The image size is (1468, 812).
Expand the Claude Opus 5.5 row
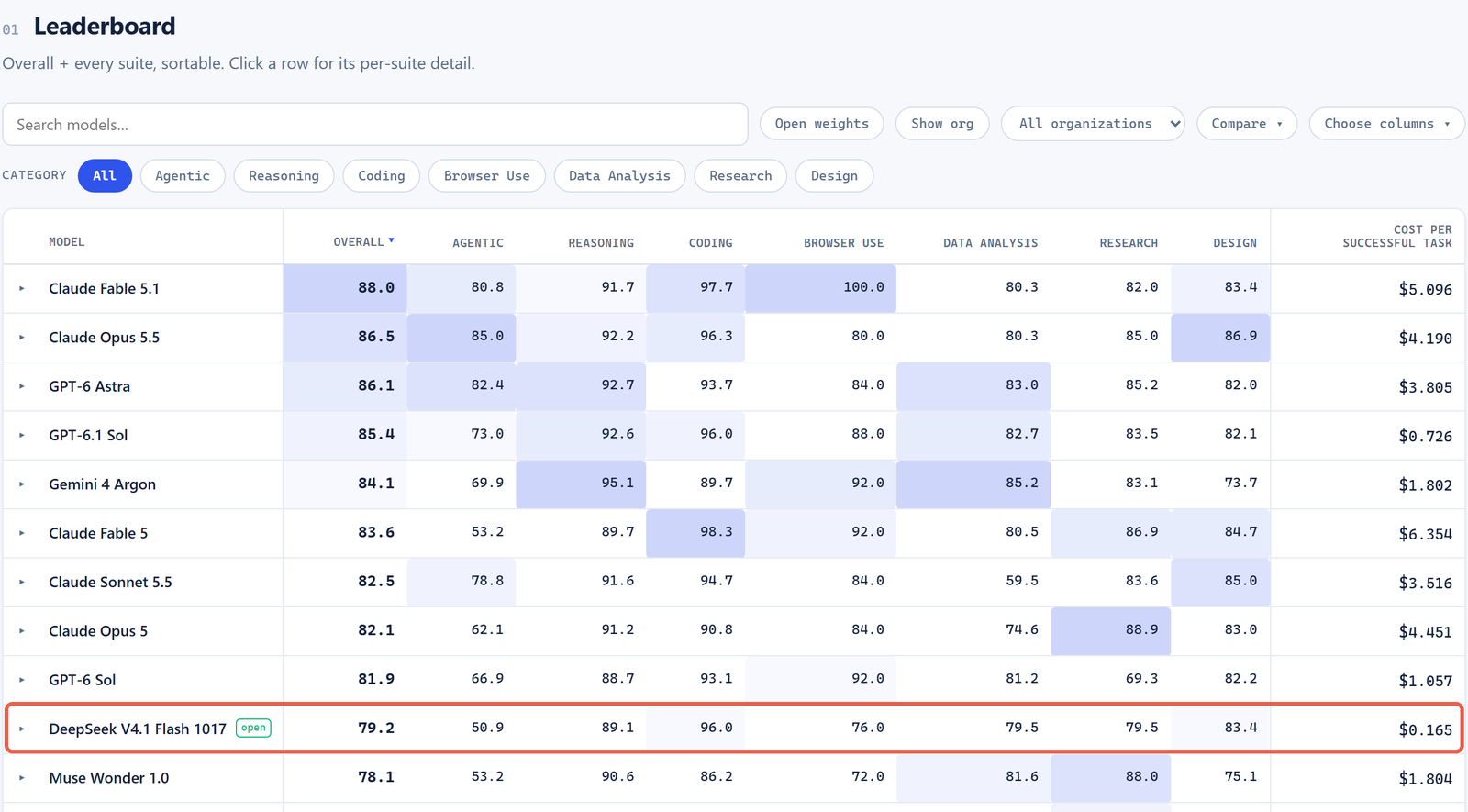coord(22,338)
